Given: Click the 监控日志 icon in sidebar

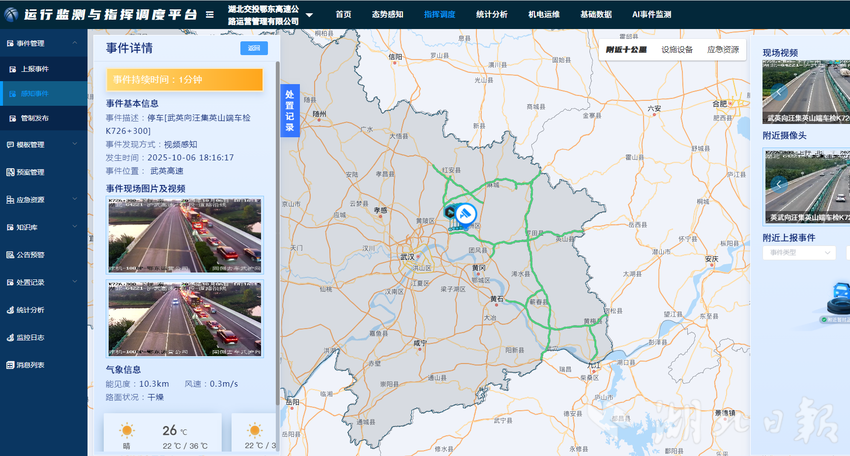Looking at the screenshot, I should coord(9,338).
